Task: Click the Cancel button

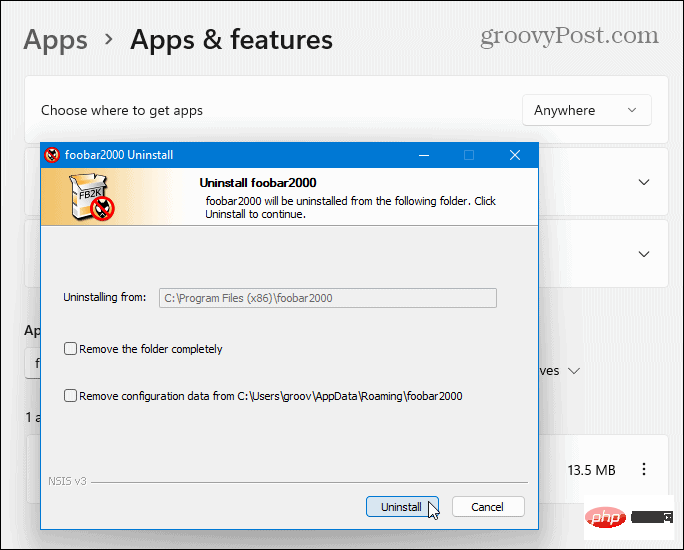Action: coord(488,507)
